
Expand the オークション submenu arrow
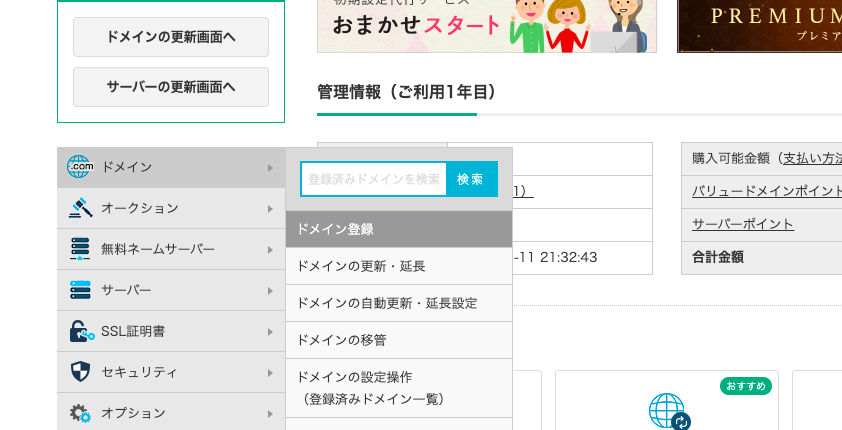click(x=270, y=209)
